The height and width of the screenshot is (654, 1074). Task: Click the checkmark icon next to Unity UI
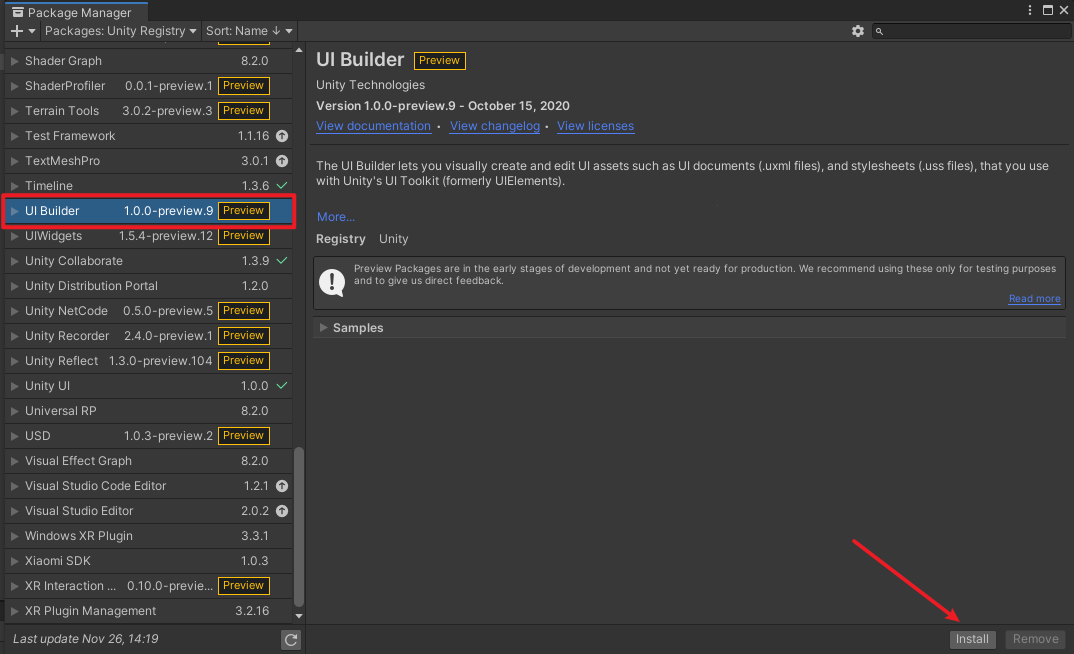click(x=282, y=385)
